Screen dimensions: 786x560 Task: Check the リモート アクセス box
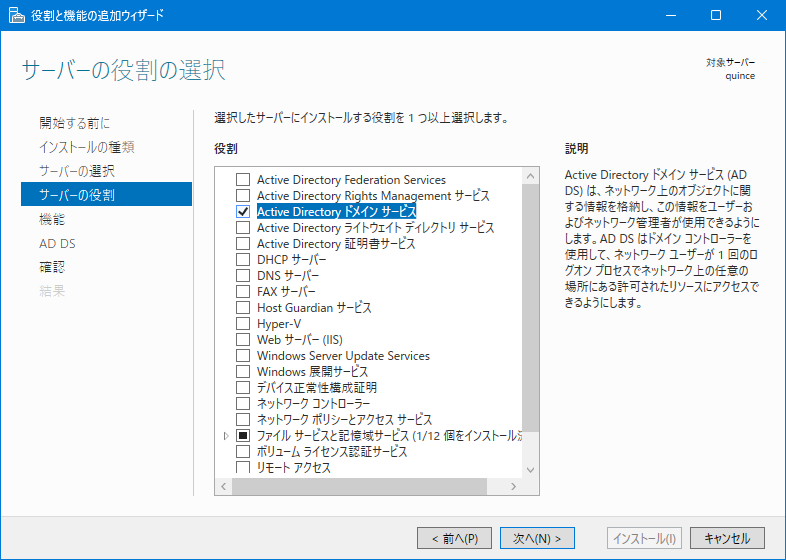(243, 467)
